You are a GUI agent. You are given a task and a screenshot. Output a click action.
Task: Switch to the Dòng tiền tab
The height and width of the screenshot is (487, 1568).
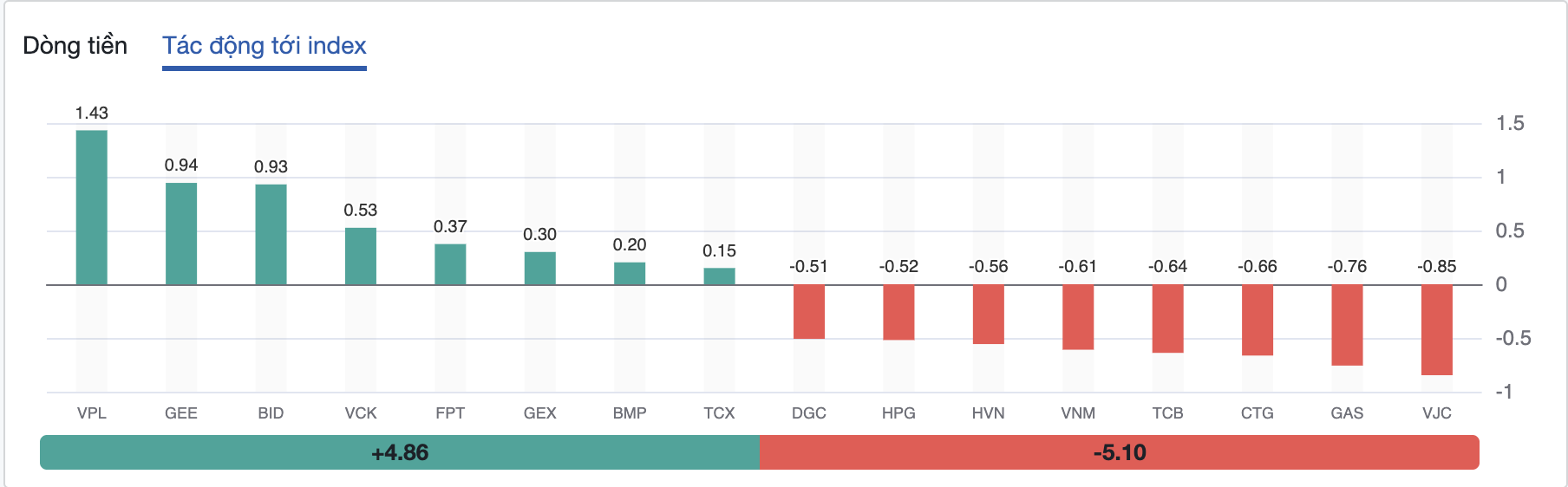pyautogui.click(x=75, y=46)
